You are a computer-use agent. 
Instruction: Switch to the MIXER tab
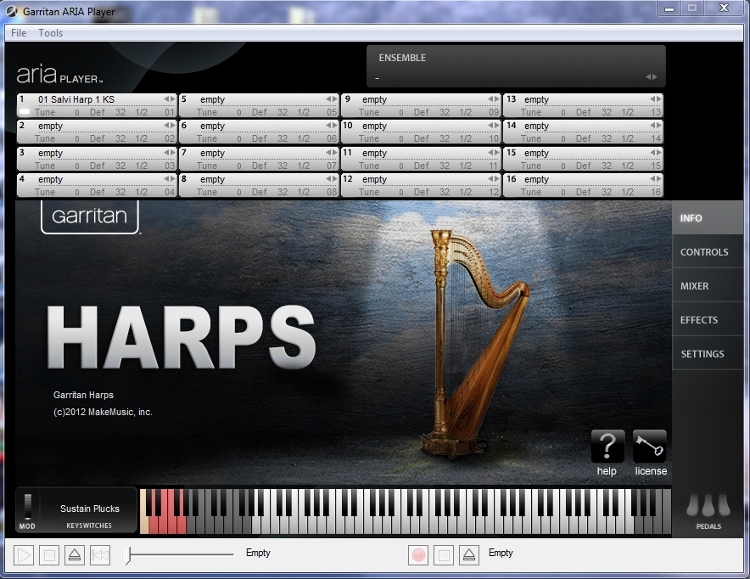[x=707, y=286]
